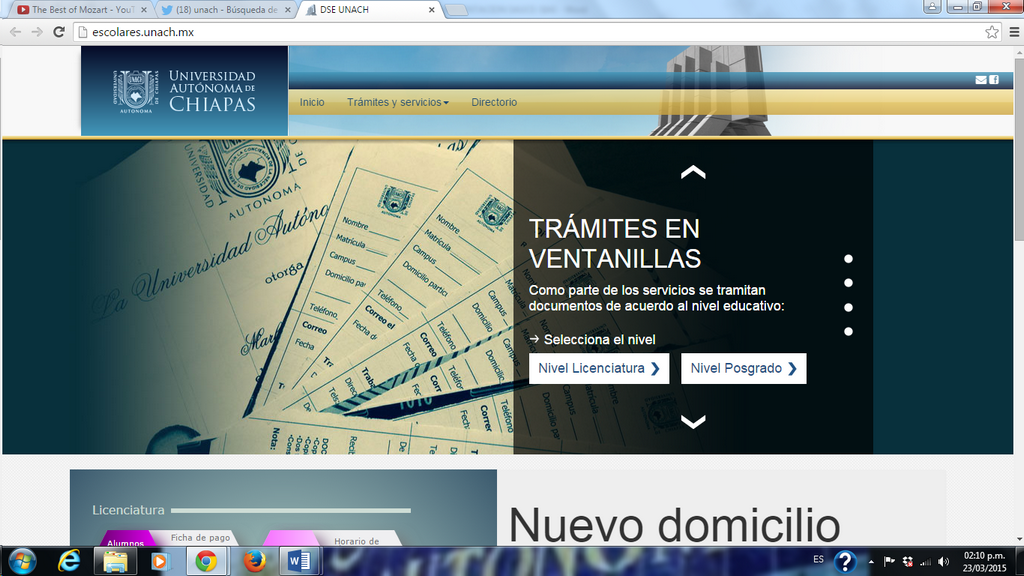The width and height of the screenshot is (1024, 576).
Task: Open the volume speaker icon in the tray
Action: coord(944,562)
